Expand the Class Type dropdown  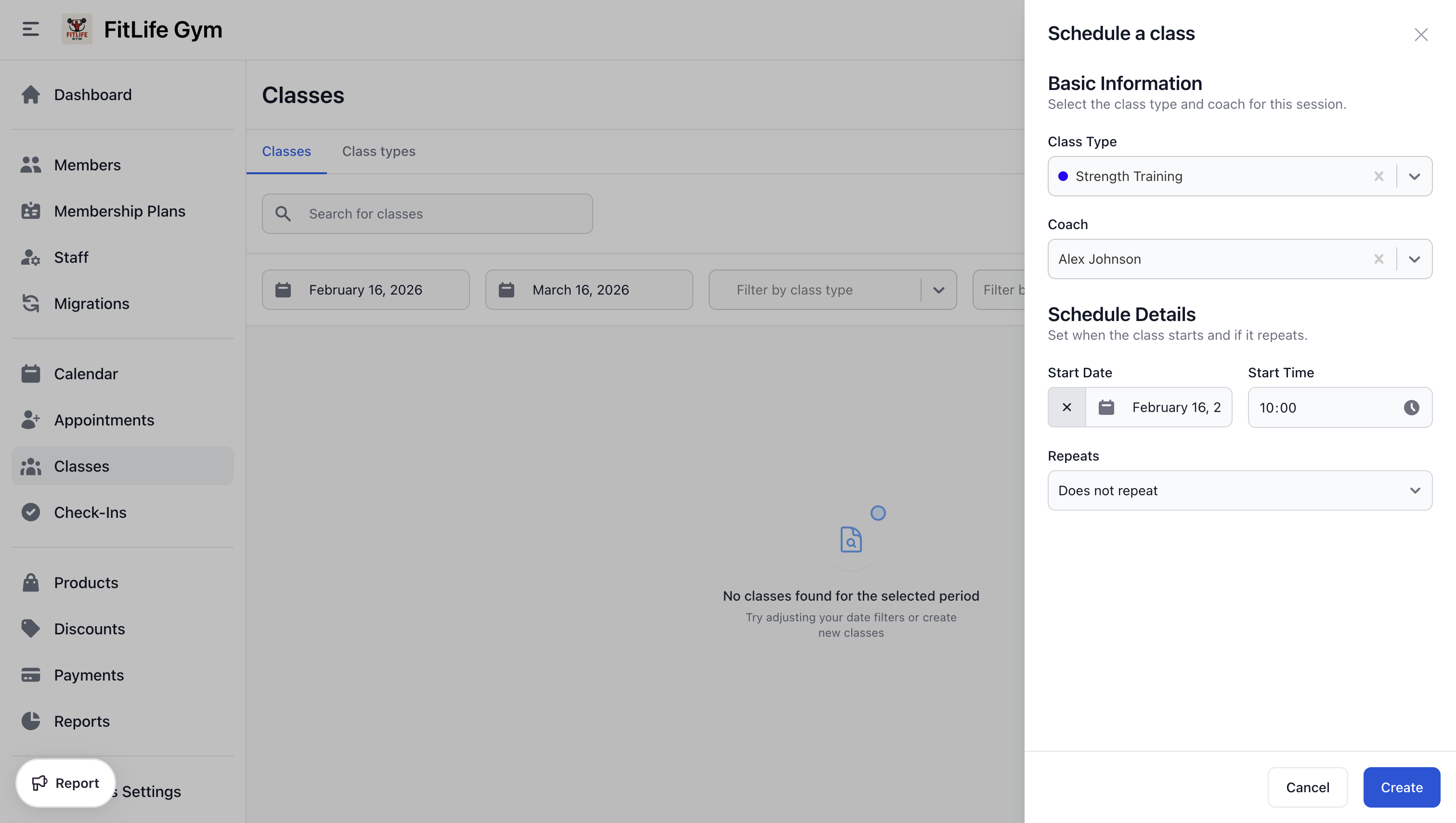(1414, 176)
